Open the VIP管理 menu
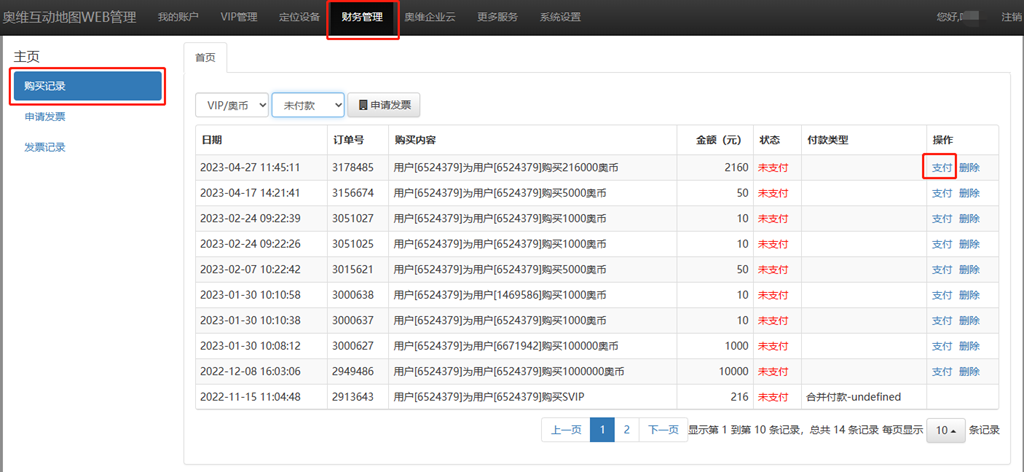The width and height of the screenshot is (1024, 472). click(238, 17)
